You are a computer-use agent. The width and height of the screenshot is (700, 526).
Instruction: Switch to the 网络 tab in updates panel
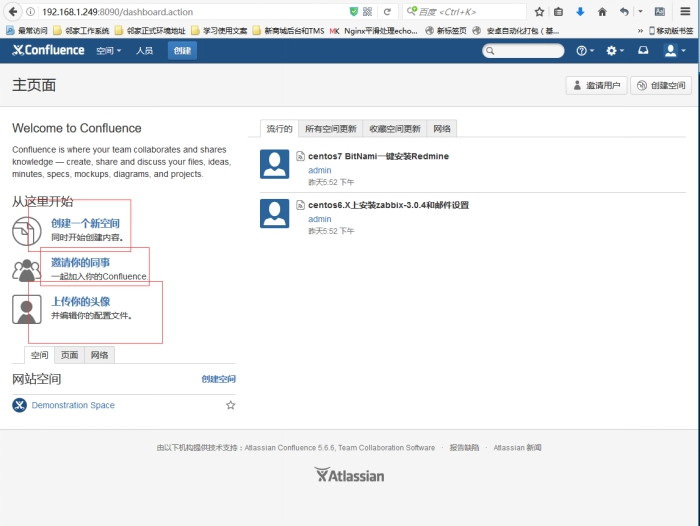[x=442, y=129]
